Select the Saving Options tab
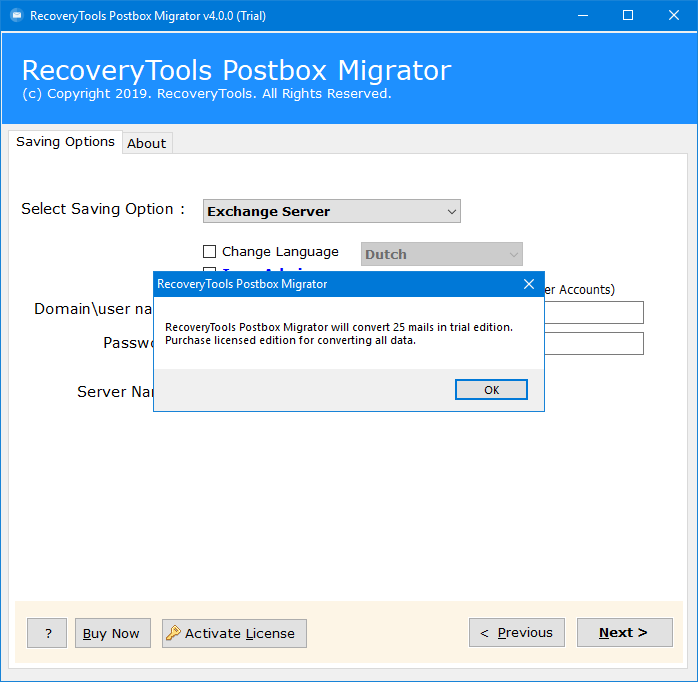This screenshot has width=698, height=682. pos(65,142)
